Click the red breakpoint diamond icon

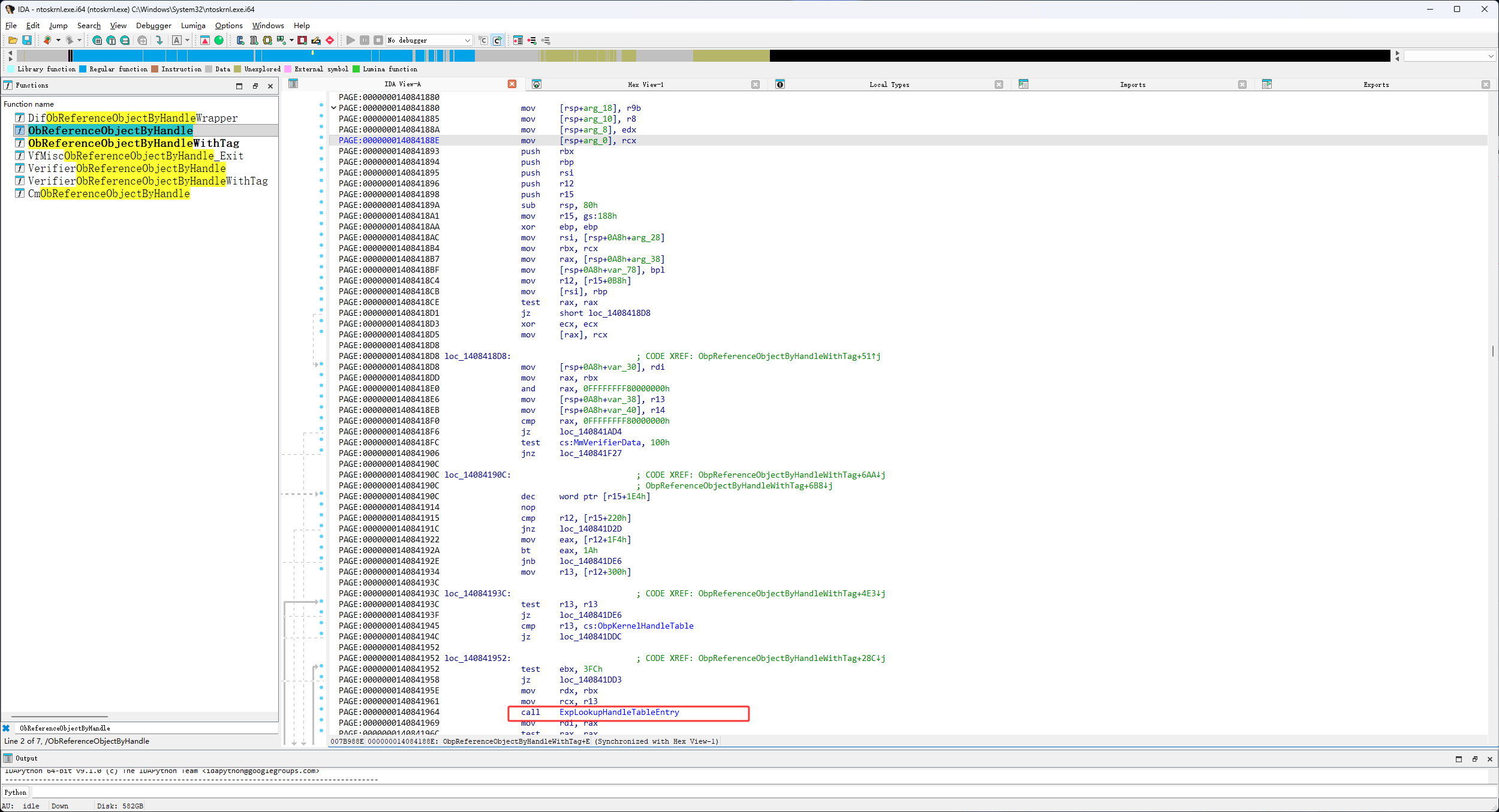click(x=330, y=40)
